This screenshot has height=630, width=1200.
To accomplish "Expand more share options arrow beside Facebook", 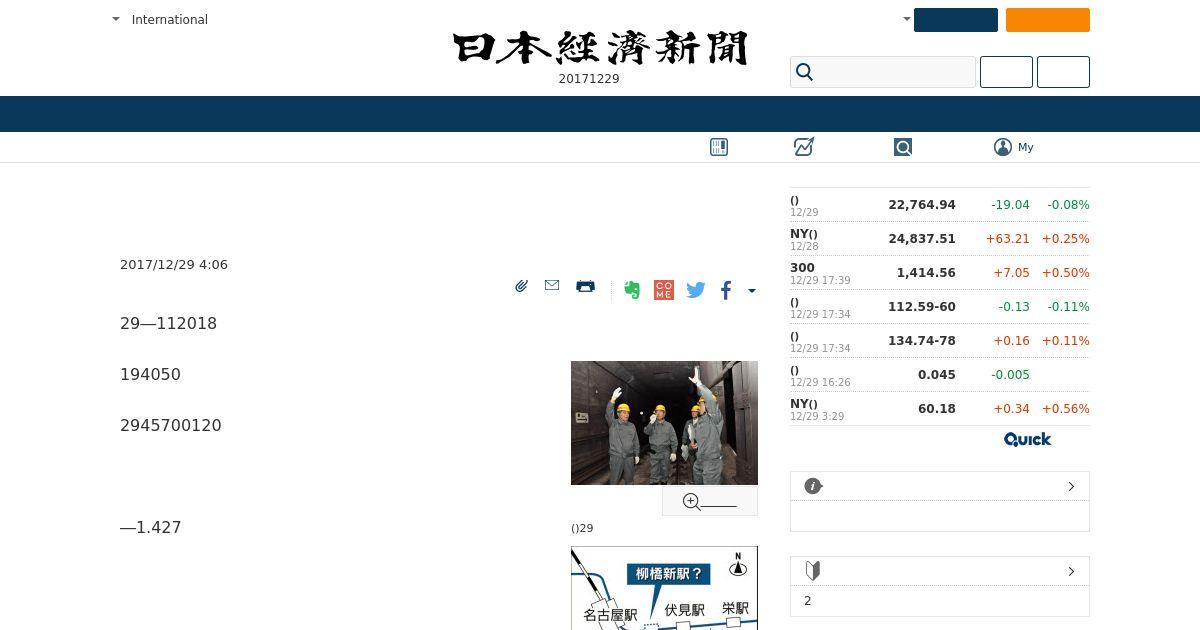I will point(752,291).
